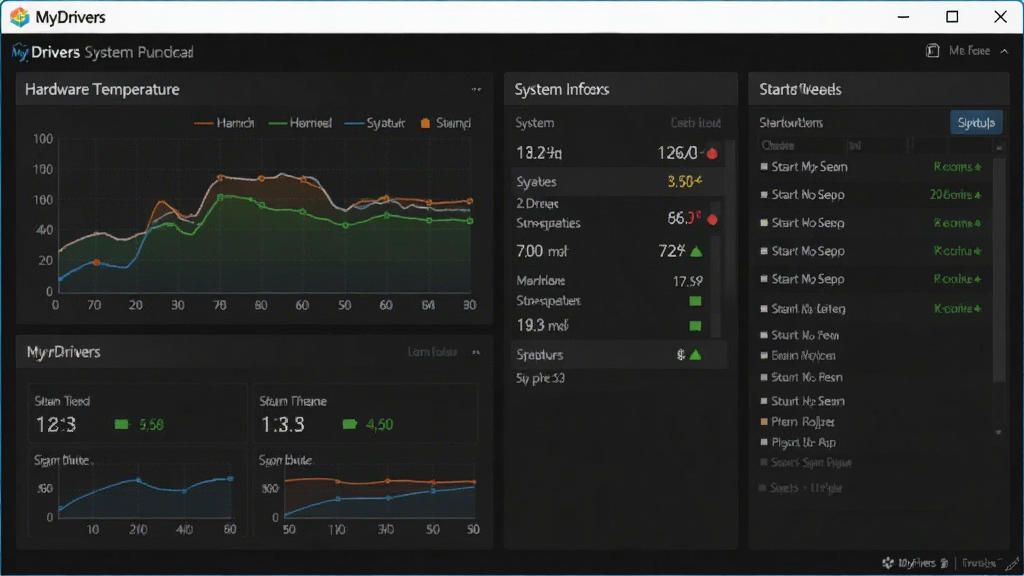Open the Me Feee panel icon

tap(933, 51)
